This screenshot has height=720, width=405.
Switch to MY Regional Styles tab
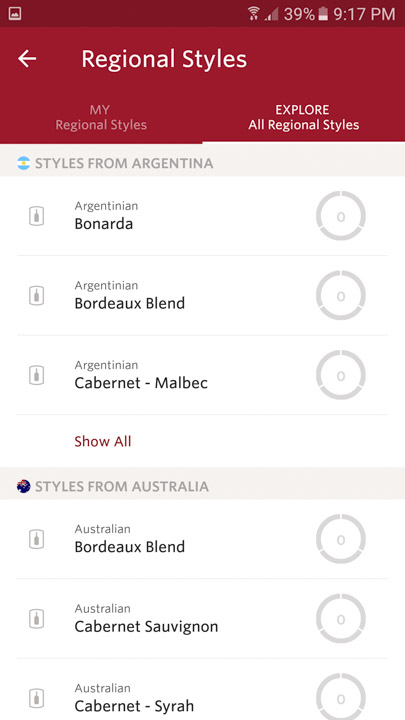(x=101, y=118)
